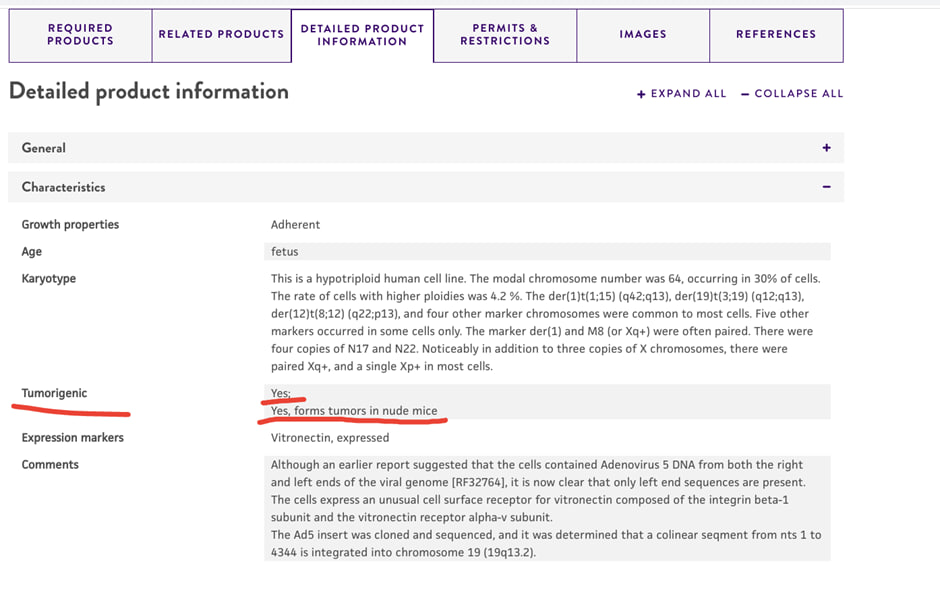940x590 pixels.
Task: Click the Comments field label
Action: (50, 465)
